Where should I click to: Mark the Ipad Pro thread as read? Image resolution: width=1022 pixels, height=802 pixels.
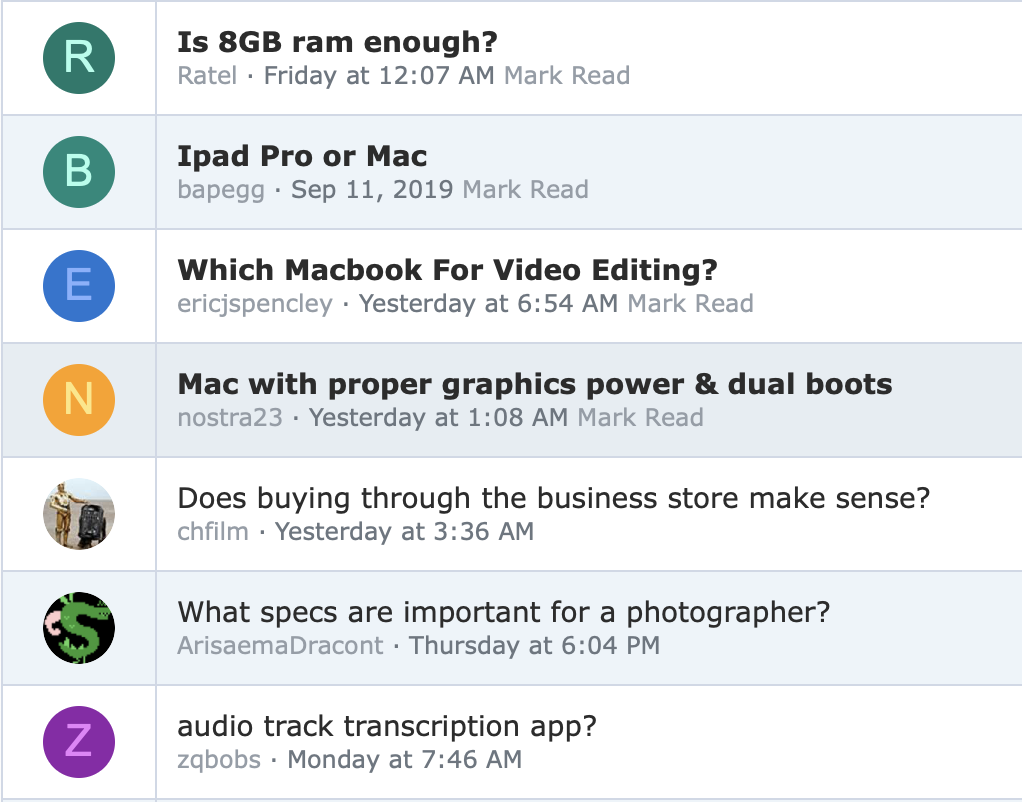(525, 190)
